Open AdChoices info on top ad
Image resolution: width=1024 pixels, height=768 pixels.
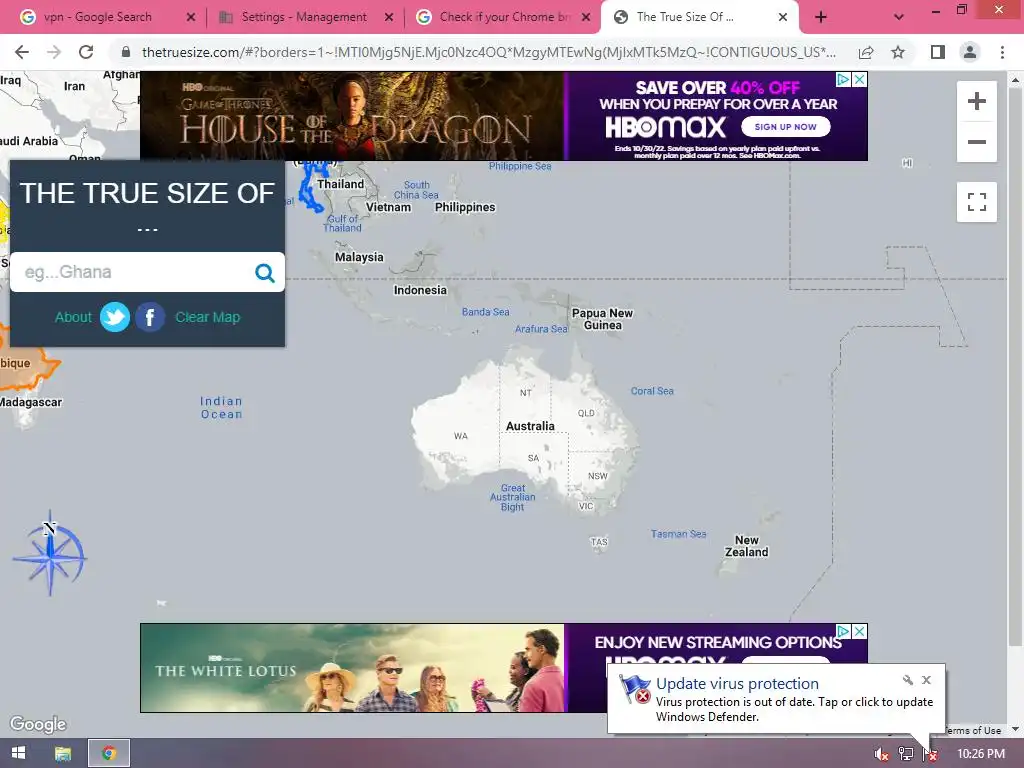(x=844, y=80)
